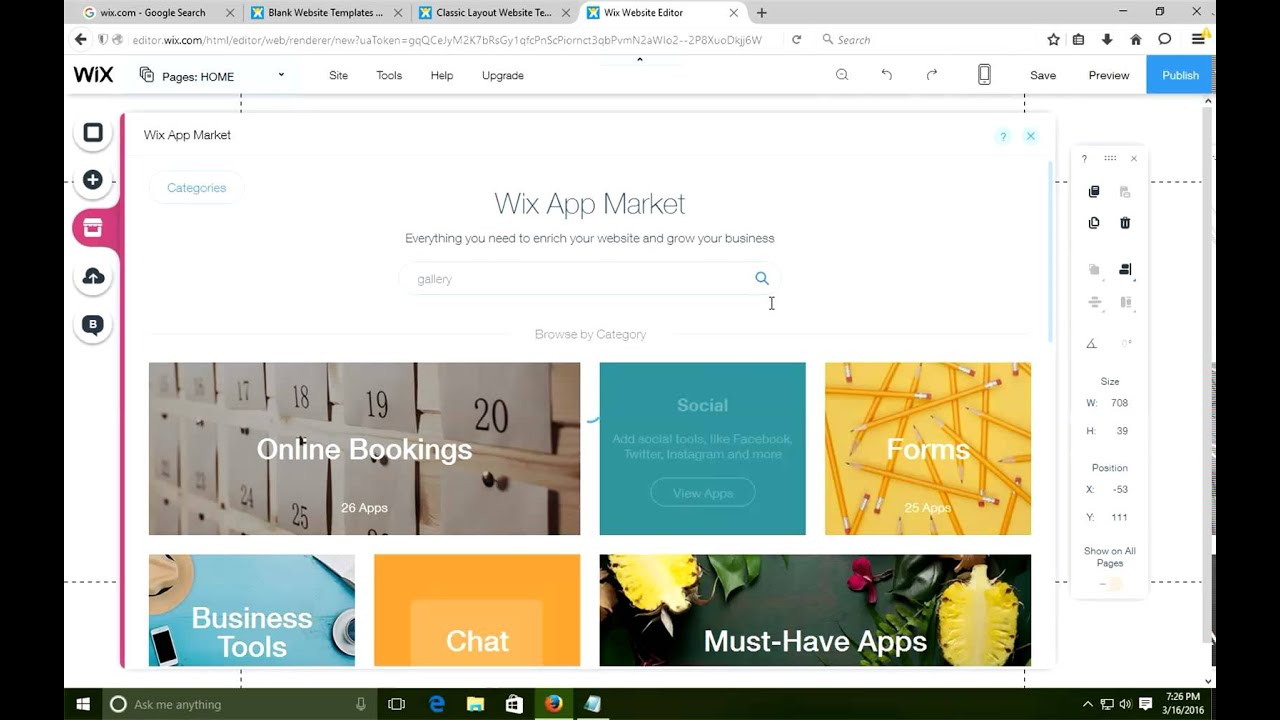Viewport: 1280px width, 720px height.
Task: Open the Site menu
Action: pyautogui.click(x=339, y=76)
